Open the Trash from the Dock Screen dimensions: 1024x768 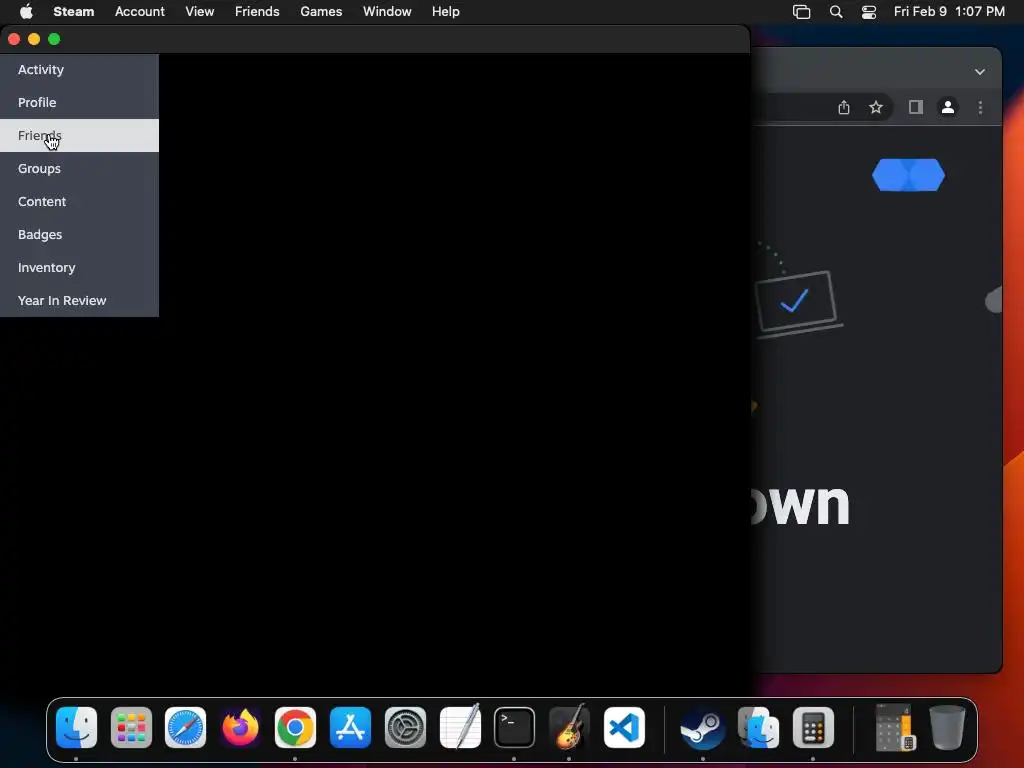coord(947,728)
